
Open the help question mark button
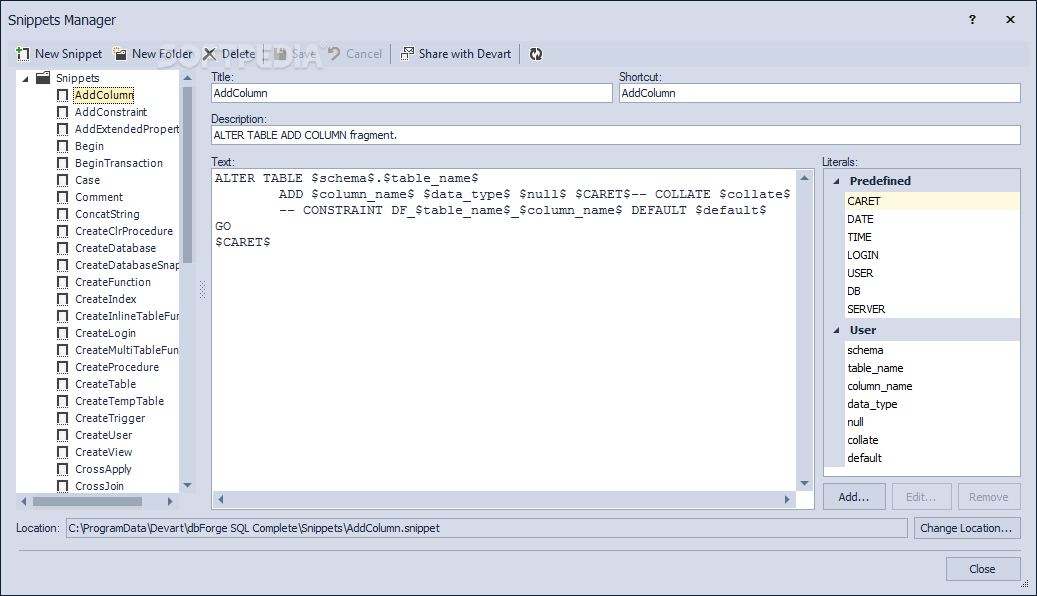[972, 20]
